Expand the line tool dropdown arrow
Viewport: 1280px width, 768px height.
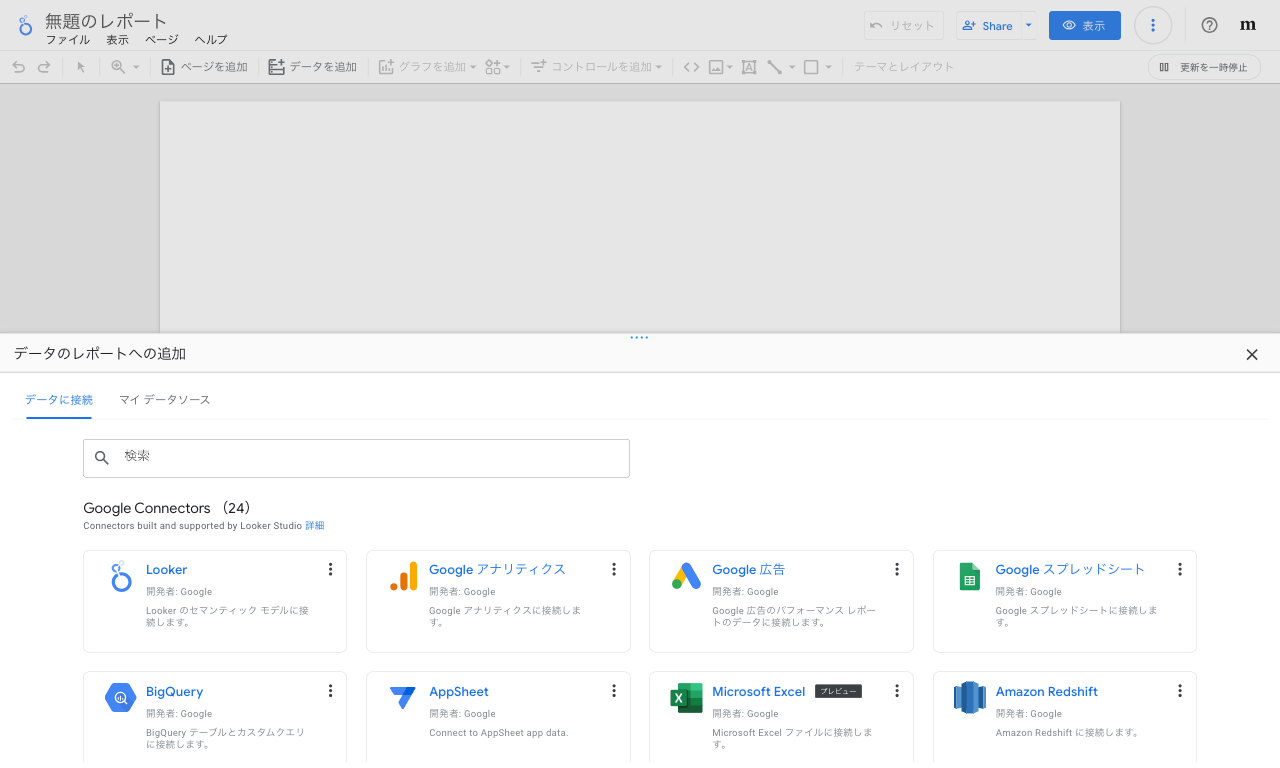point(792,68)
